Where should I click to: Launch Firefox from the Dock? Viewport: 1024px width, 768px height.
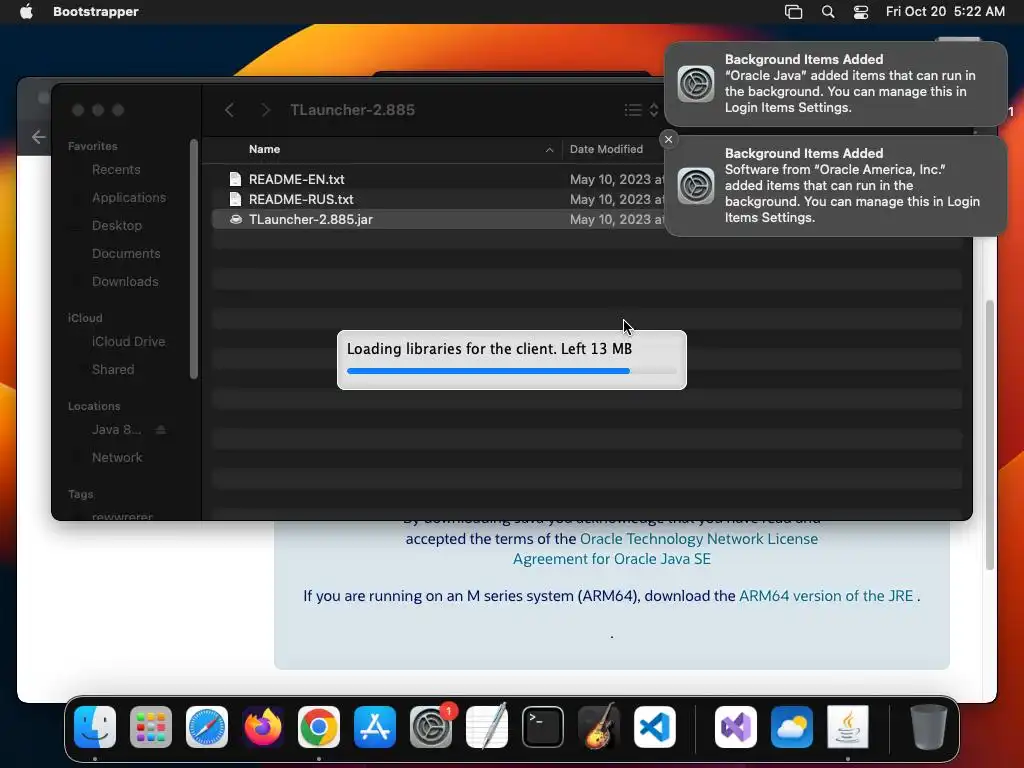pos(263,727)
